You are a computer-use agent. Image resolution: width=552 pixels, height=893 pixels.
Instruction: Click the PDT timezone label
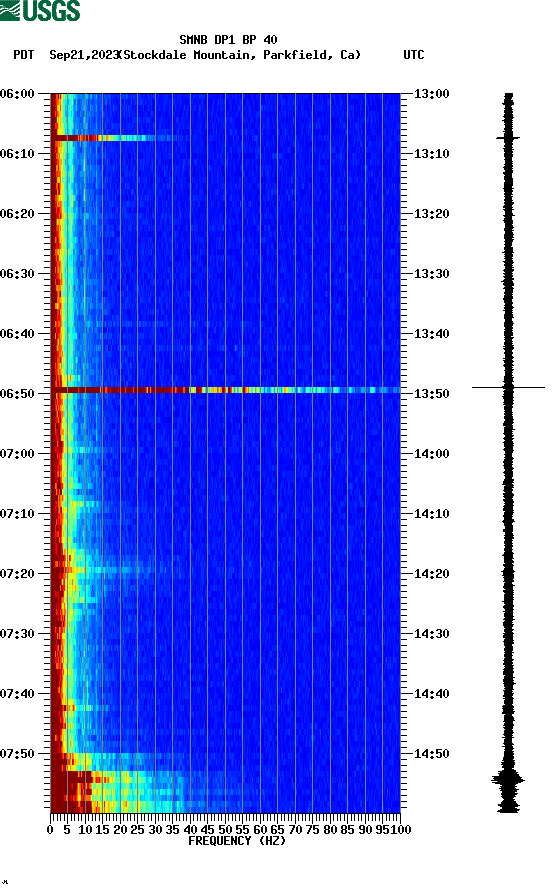click(23, 55)
